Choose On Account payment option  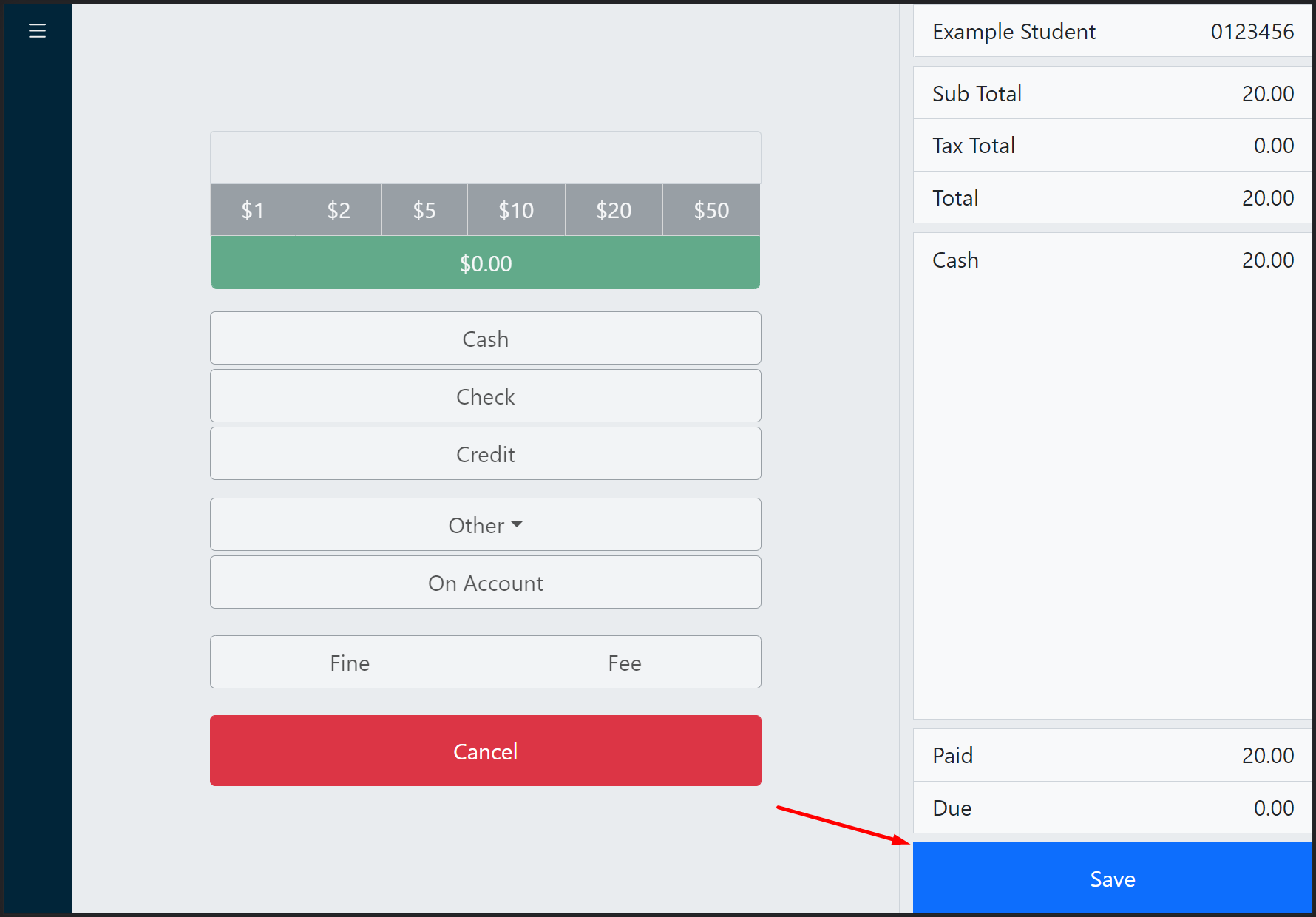pos(485,582)
